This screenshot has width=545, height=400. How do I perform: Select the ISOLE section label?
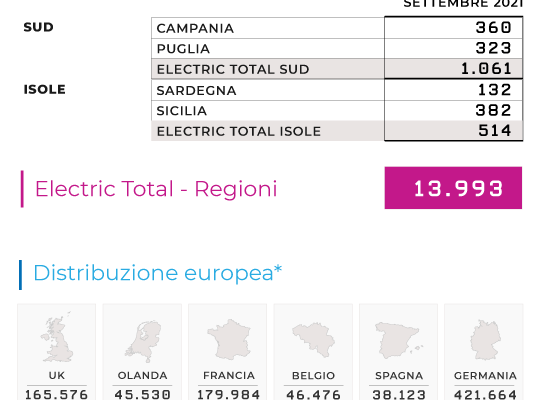tap(44, 90)
